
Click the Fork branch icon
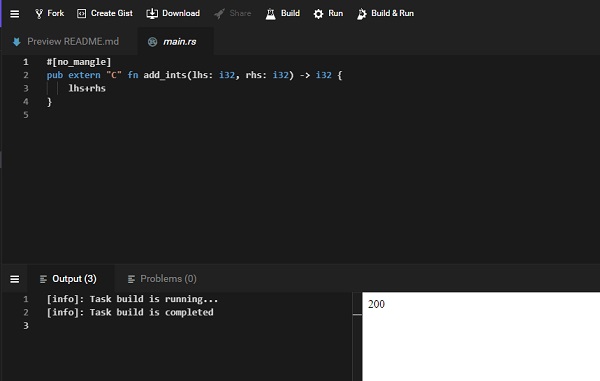click(39, 14)
